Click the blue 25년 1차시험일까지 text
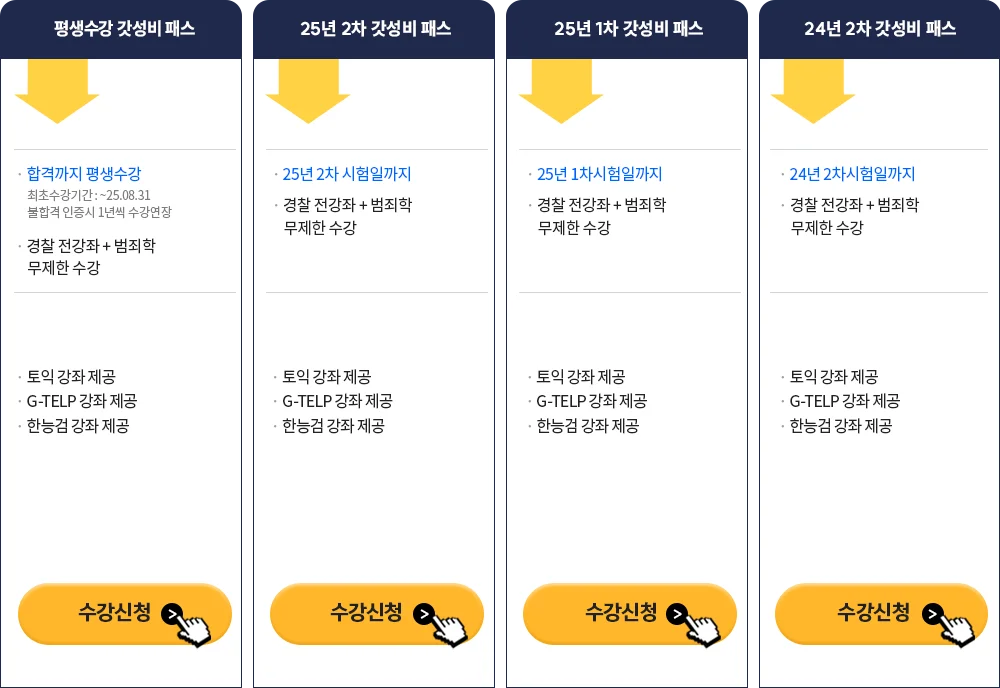 pos(599,174)
